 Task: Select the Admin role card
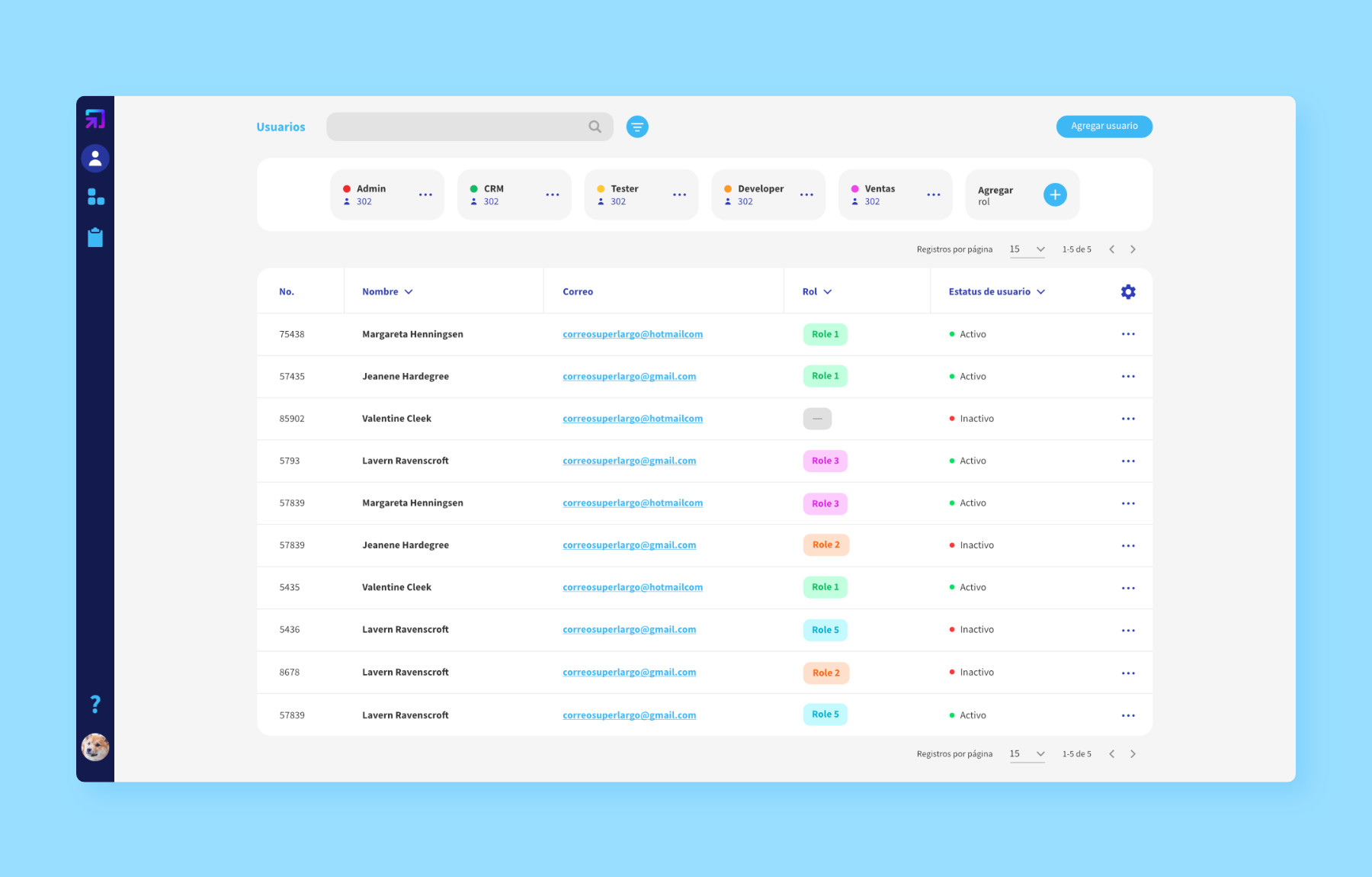point(387,194)
